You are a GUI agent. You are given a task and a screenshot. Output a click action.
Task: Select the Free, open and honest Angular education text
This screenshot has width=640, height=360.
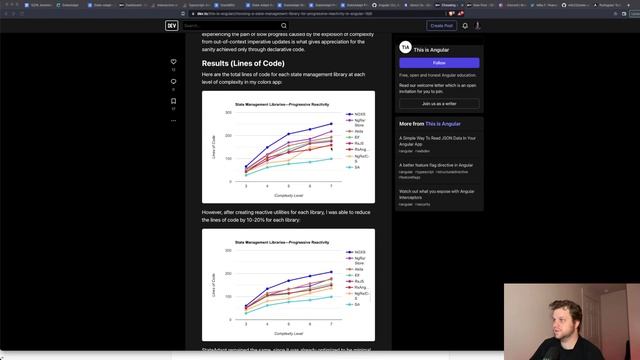click(x=438, y=76)
